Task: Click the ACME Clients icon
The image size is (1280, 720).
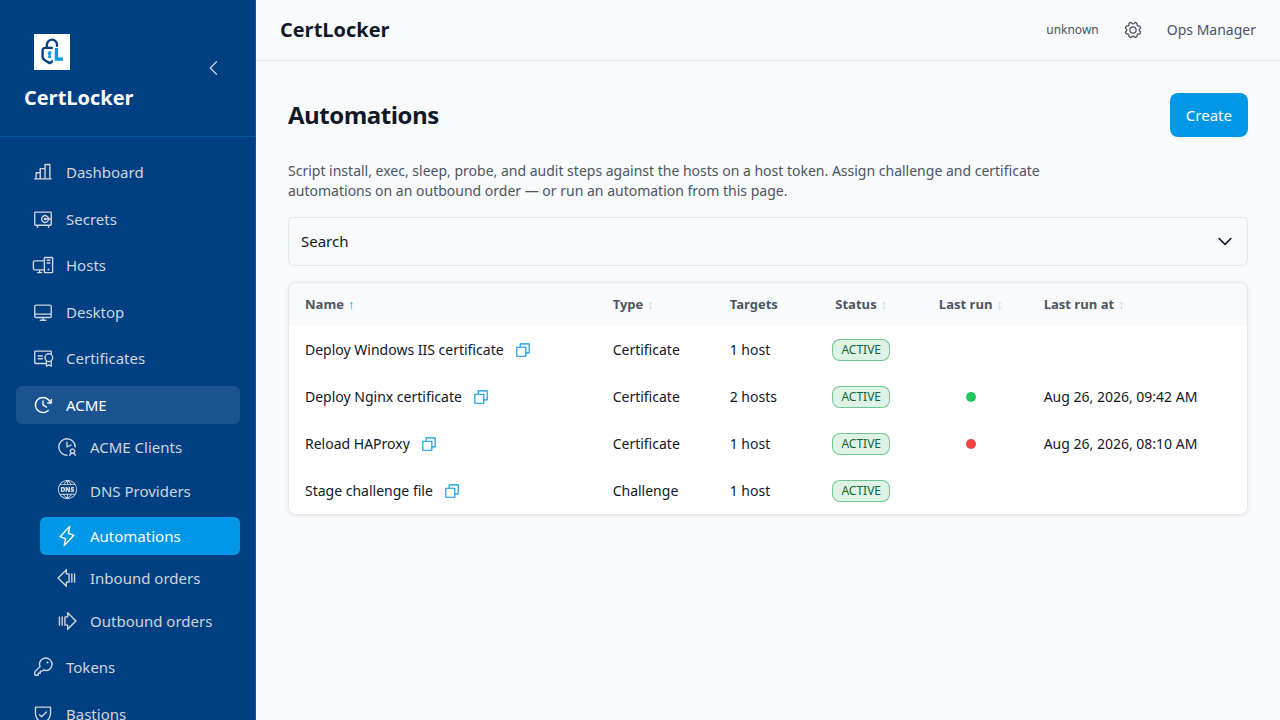Action: click(67, 447)
